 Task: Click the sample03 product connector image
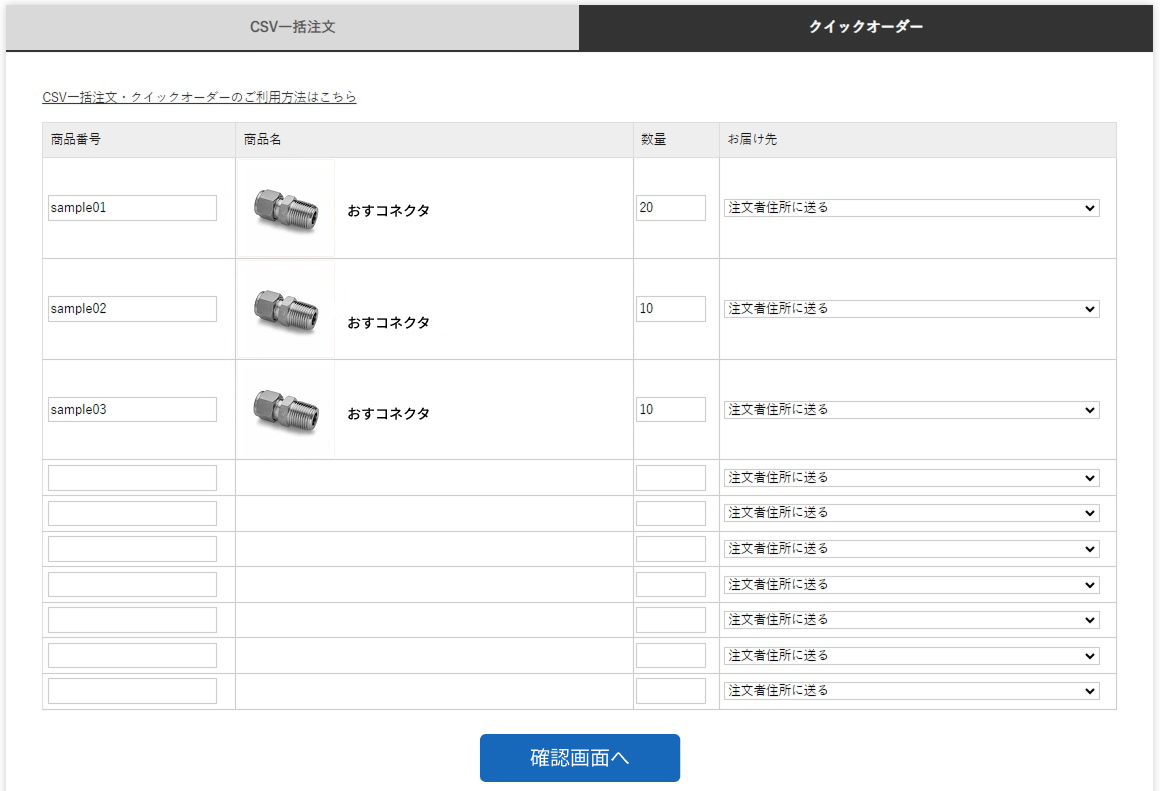[x=286, y=409]
